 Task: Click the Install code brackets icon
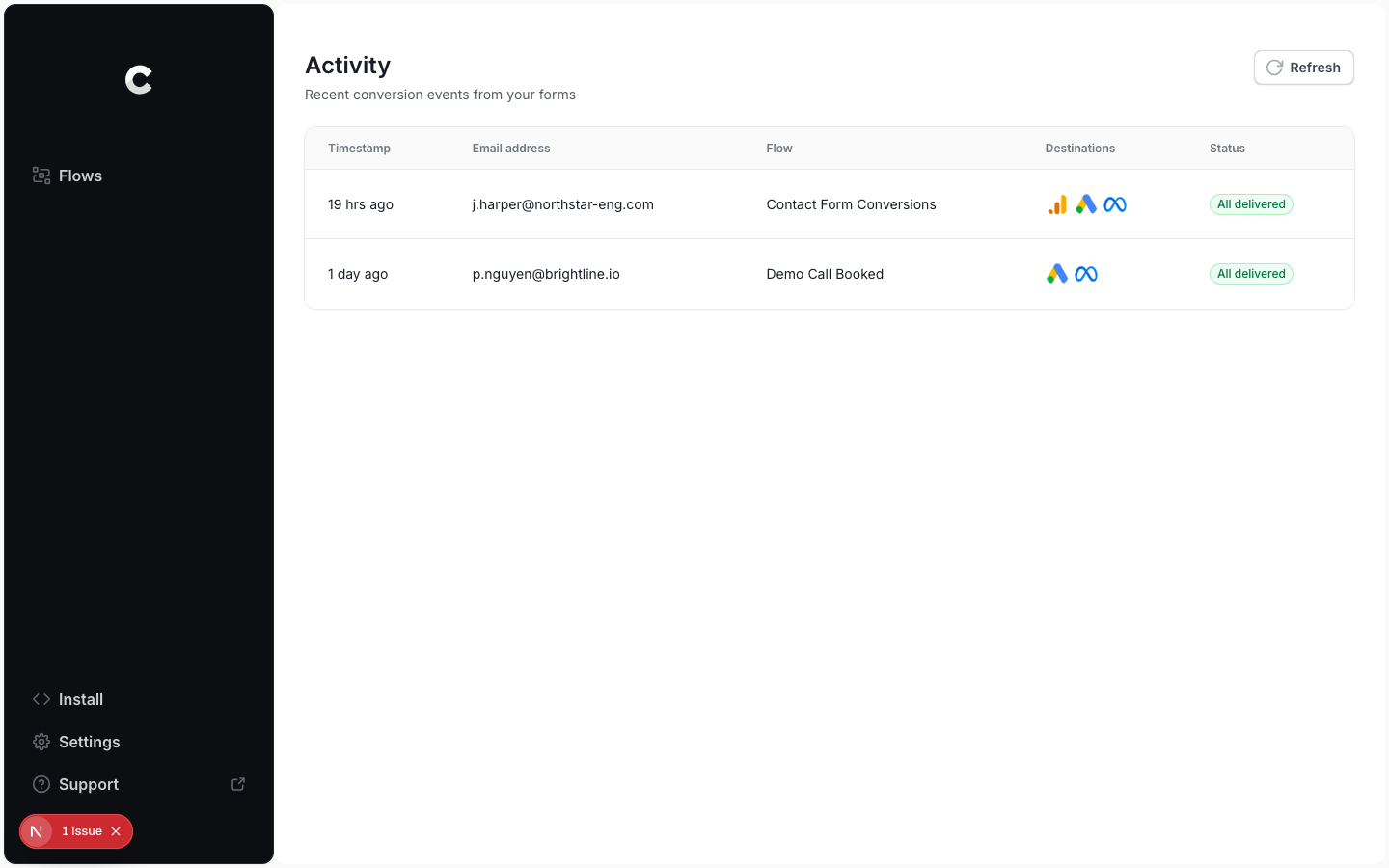[x=41, y=699]
